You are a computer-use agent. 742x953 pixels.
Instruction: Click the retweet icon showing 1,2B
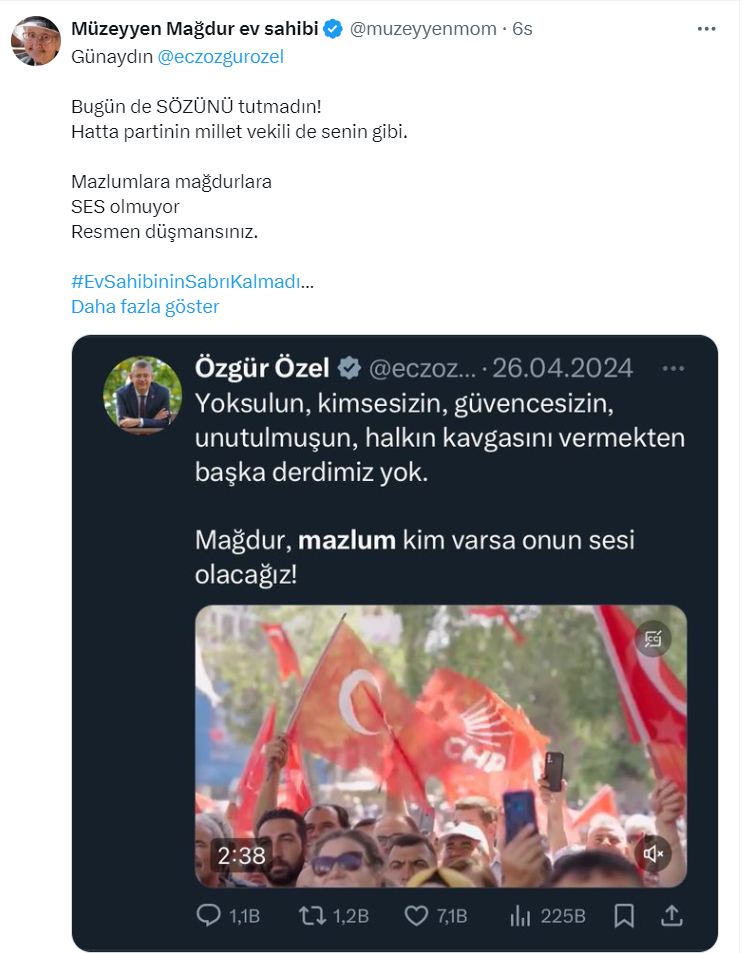coord(312,915)
